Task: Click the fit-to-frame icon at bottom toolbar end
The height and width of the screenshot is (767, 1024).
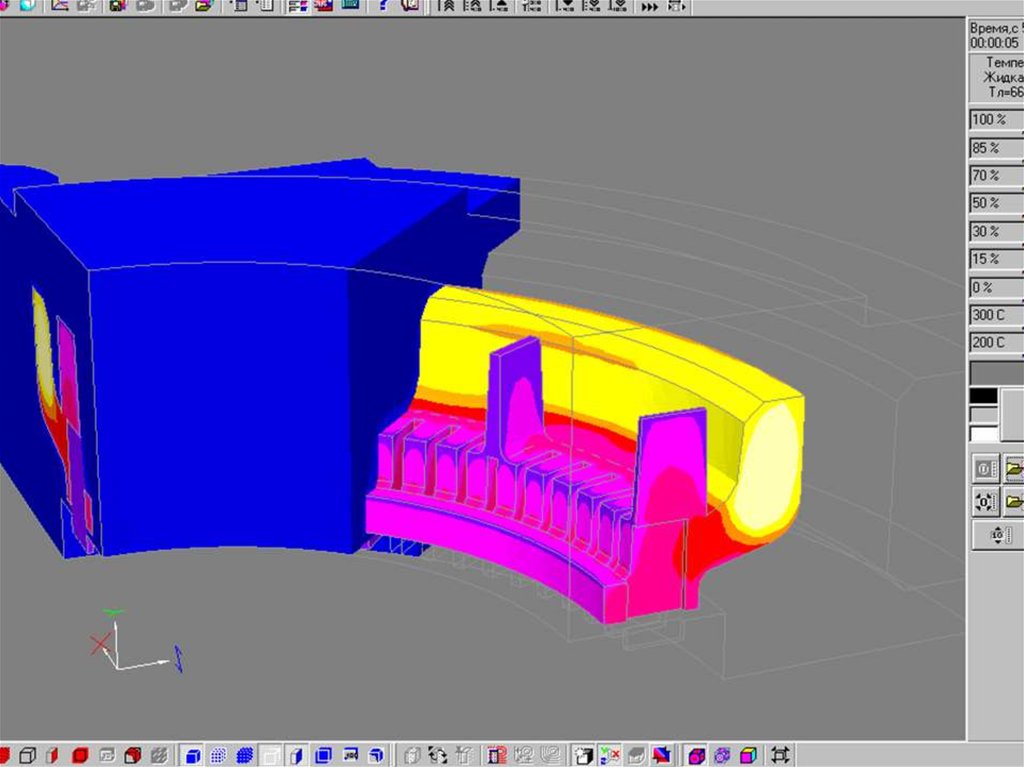Action: pos(780,755)
